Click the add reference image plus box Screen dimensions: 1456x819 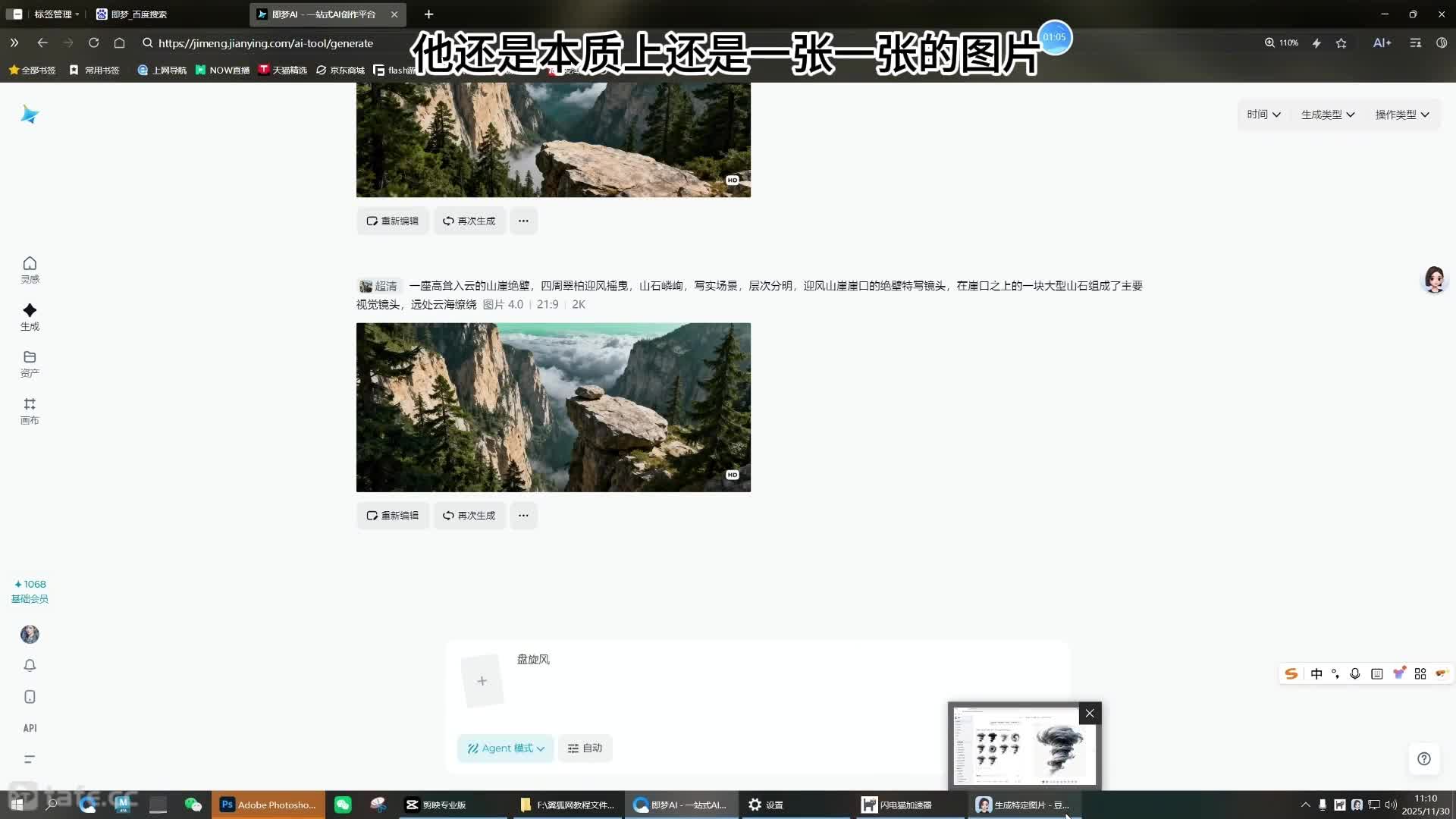482,681
